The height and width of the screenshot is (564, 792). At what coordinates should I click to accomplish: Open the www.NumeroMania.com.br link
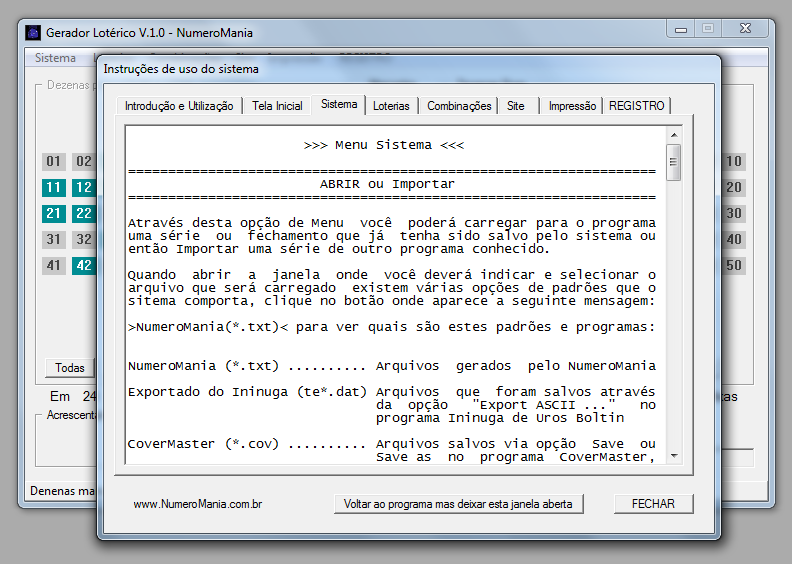coord(197,504)
